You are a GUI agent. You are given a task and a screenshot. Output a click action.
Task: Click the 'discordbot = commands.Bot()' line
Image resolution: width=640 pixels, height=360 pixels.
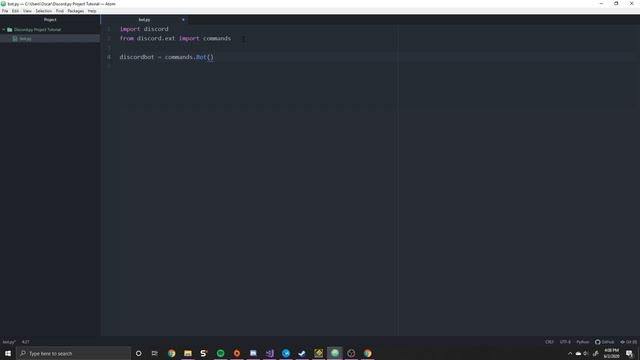point(167,57)
